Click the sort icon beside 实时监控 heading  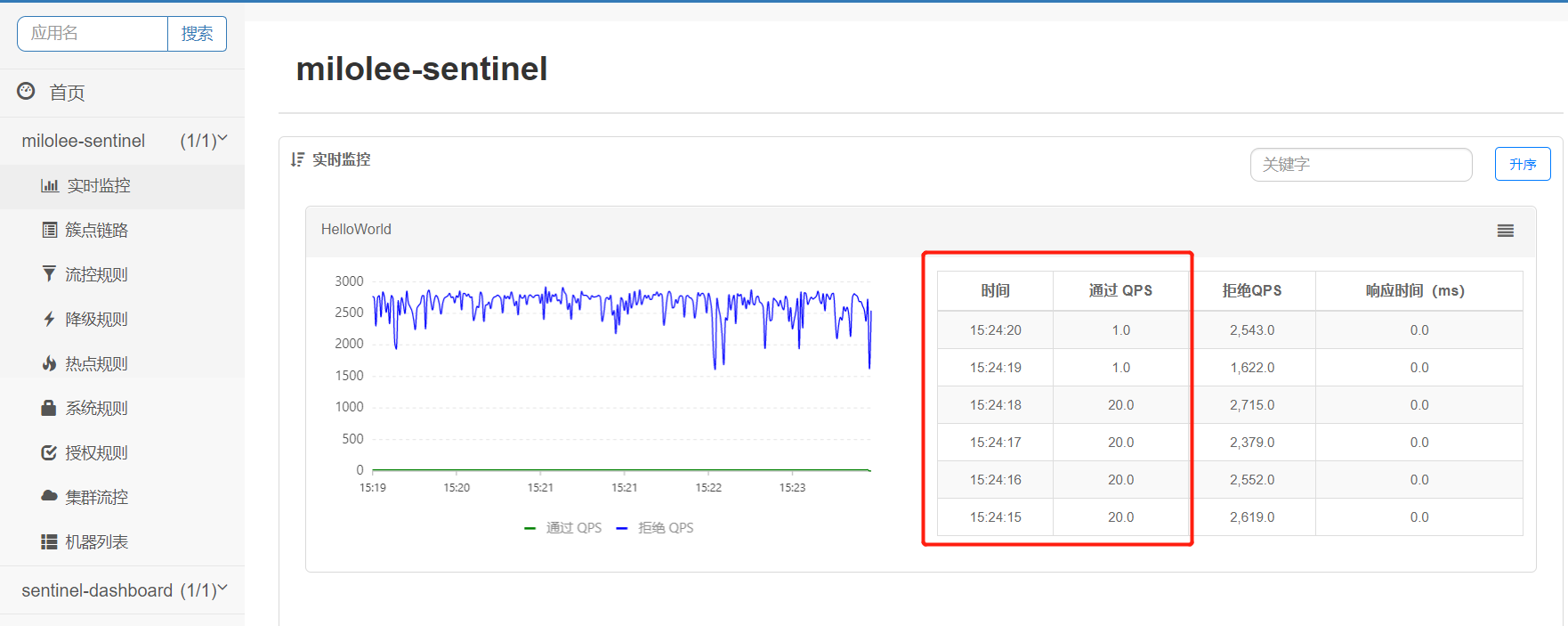[297, 159]
